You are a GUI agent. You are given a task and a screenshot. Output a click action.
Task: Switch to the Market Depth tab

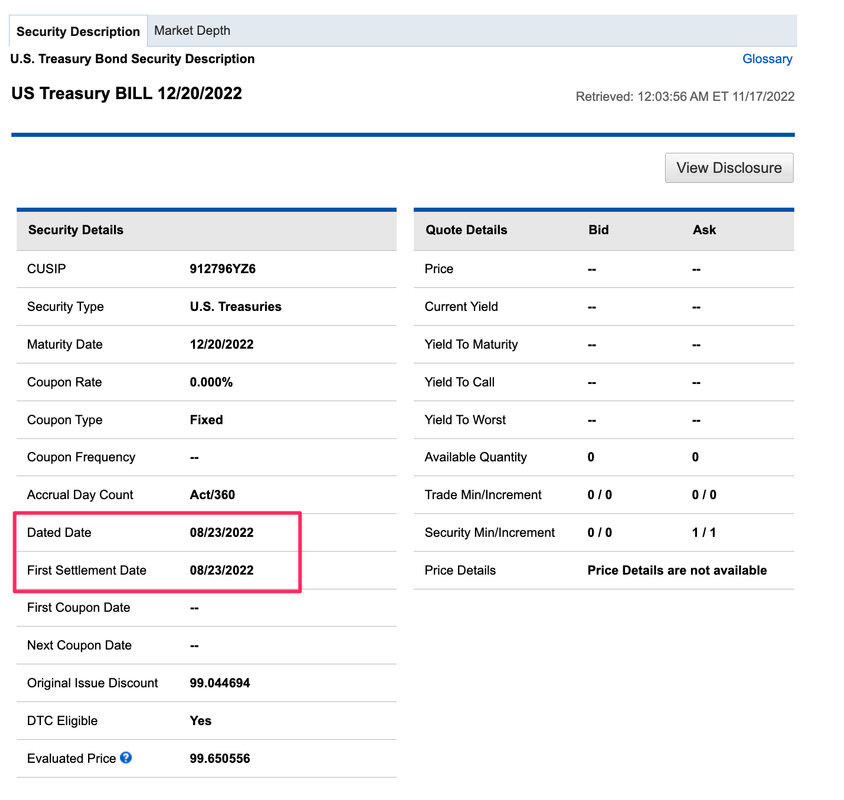tap(192, 31)
